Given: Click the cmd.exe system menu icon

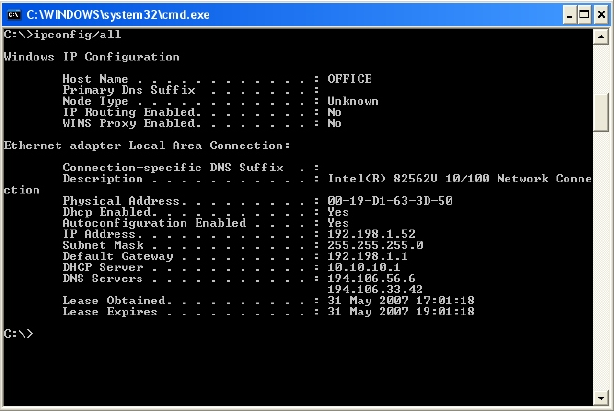Looking at the screenshot, I should [14, 15].
